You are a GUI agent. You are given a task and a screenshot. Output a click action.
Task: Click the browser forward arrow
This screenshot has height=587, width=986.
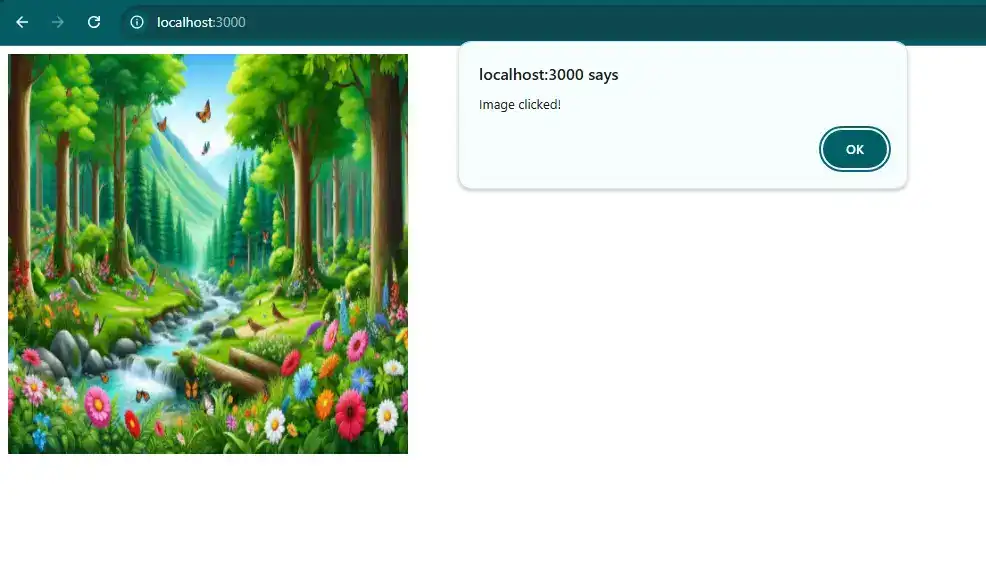click(58, 22)
